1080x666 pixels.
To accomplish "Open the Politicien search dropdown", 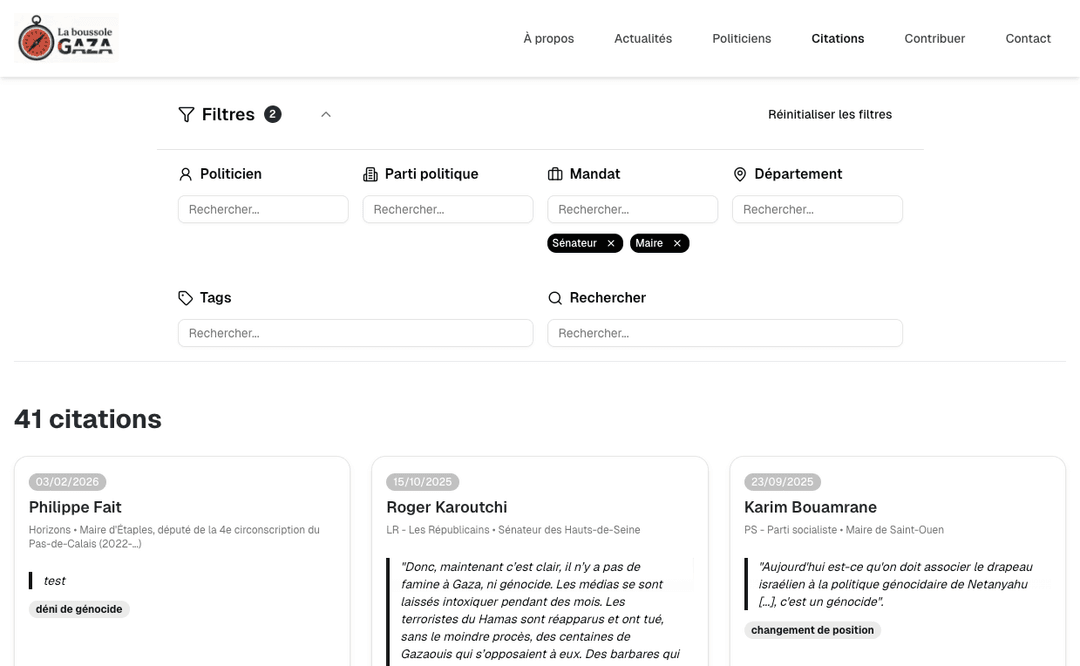I will click(263, 209).
